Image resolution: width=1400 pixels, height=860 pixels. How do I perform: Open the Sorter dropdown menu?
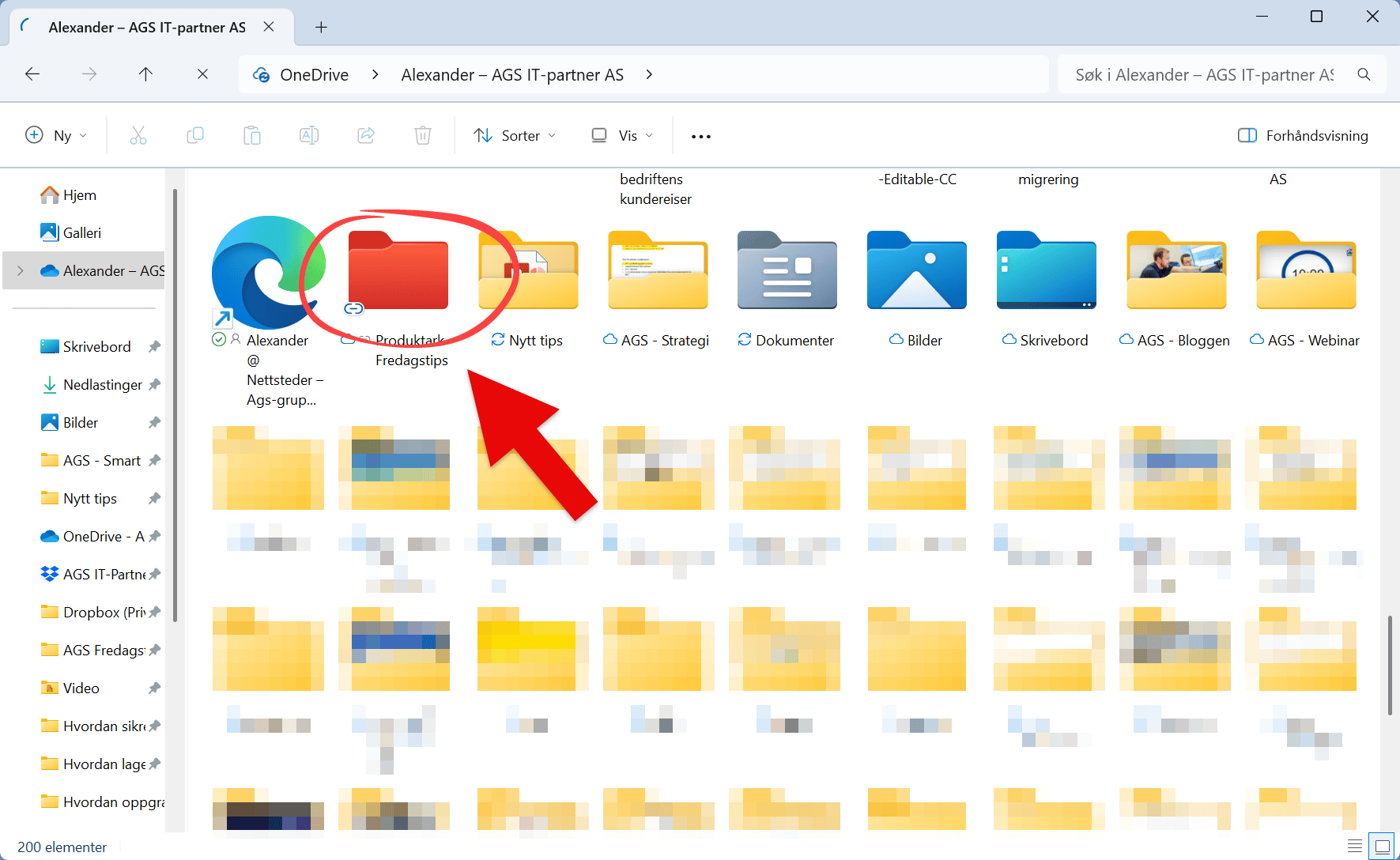(x=515, y=136)
